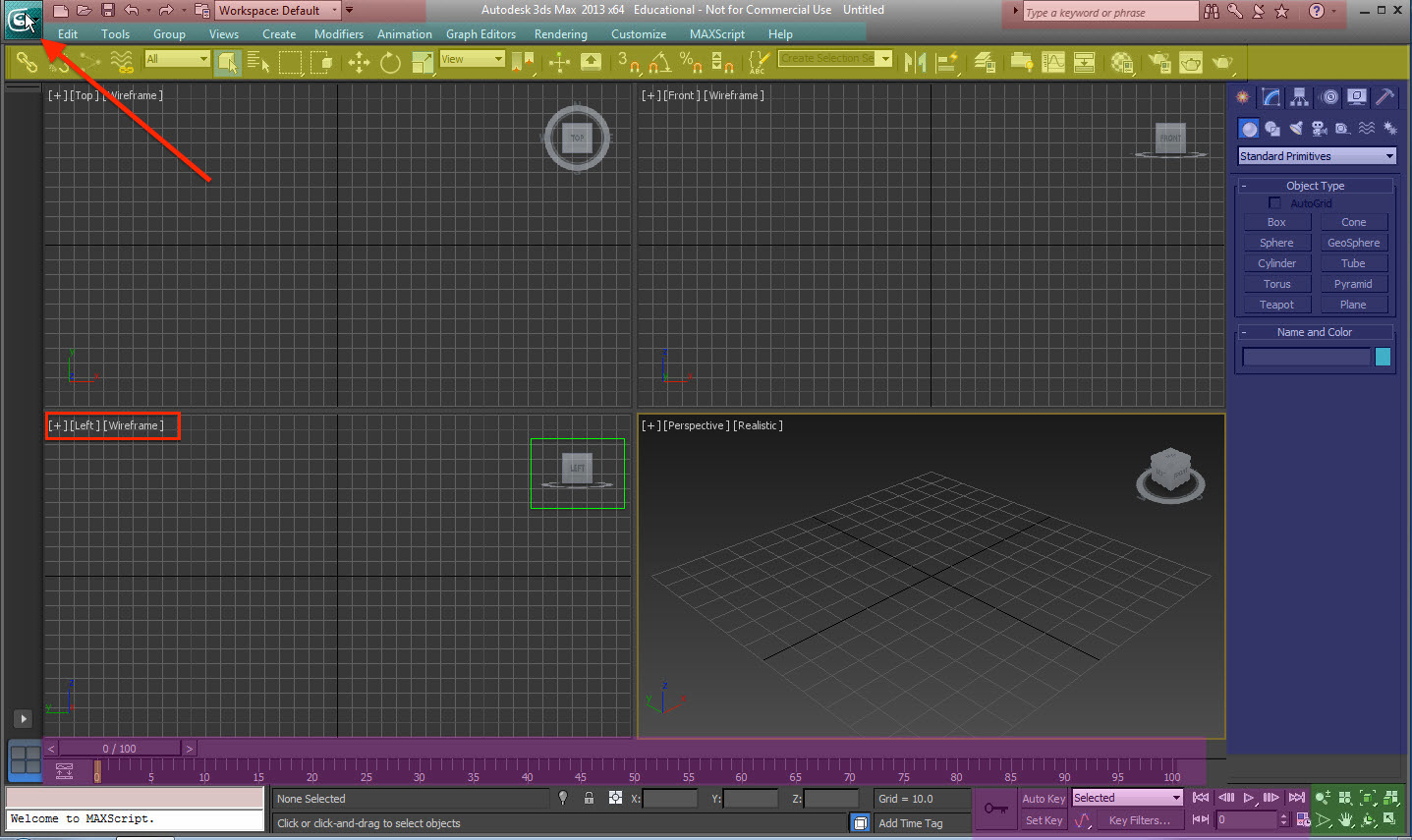Open the Curve Editor icon
The width and height of the screenshot is (1412, 840).
[1053, 63]
